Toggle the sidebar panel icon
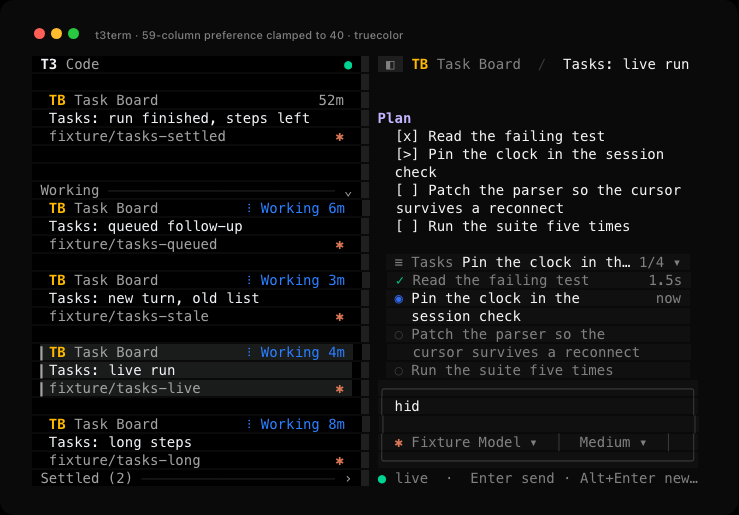The image size is (739, 515). coord(390,65)
